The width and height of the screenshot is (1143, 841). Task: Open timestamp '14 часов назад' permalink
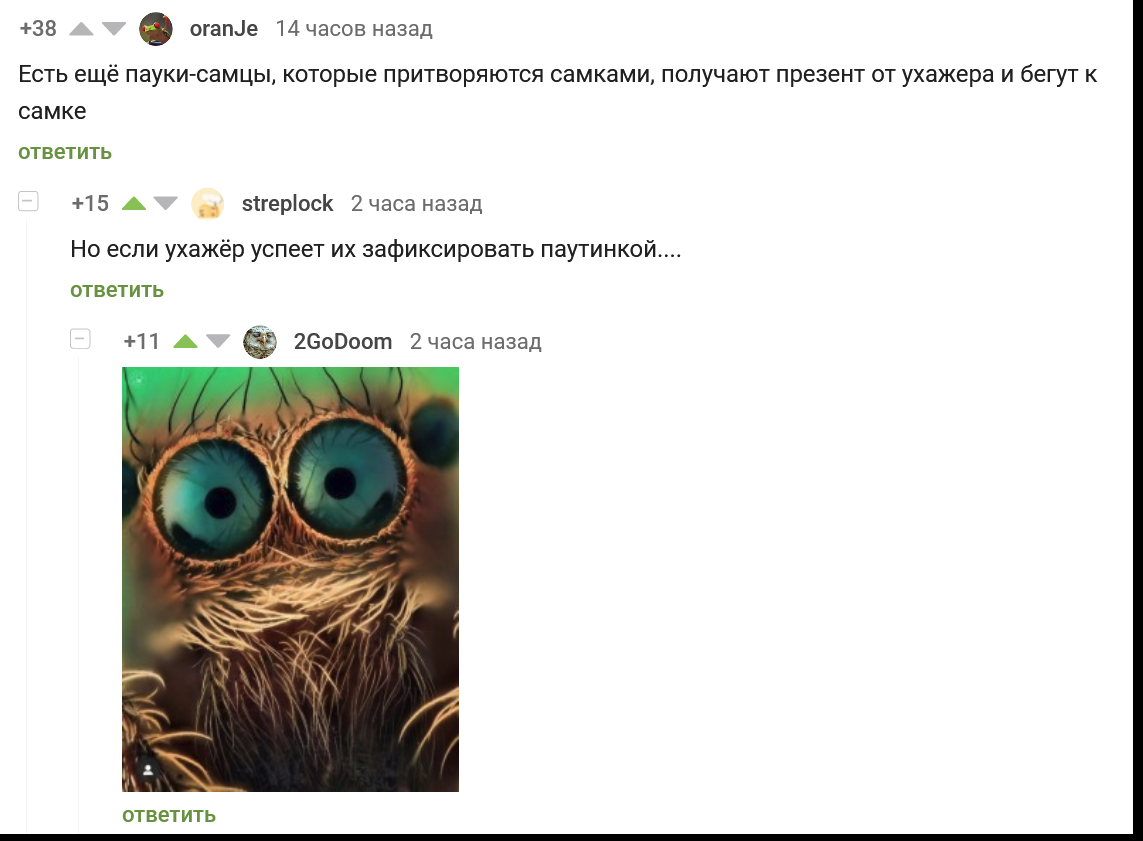point(354,28)
